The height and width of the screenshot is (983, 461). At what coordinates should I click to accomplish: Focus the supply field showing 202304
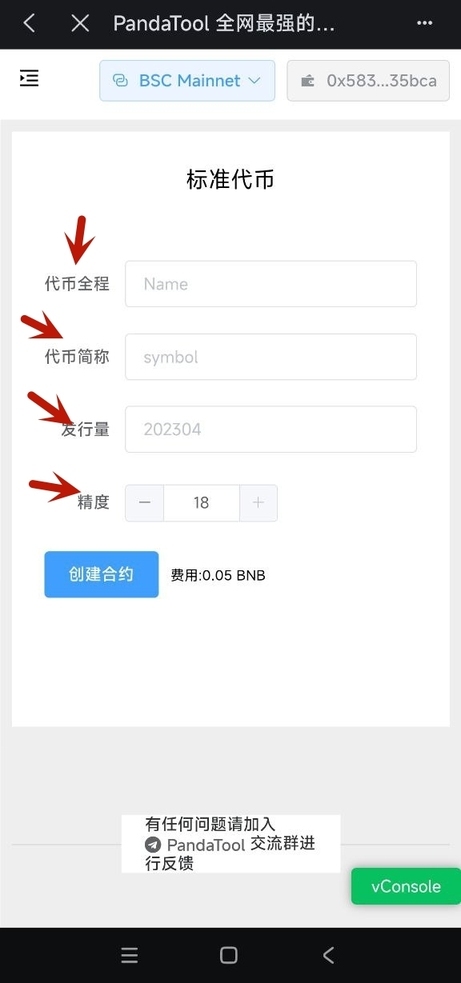[x=271, y=429]
